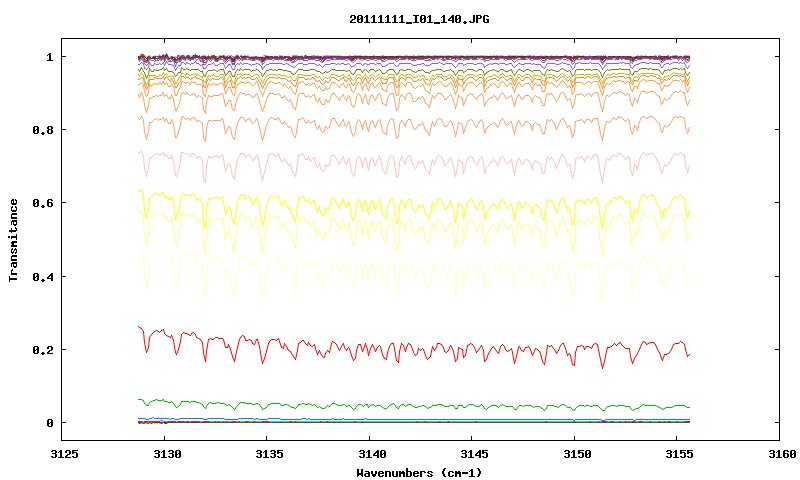Click the y-axis tick label 0
This screenshot has width=800, height=480.
49,423
